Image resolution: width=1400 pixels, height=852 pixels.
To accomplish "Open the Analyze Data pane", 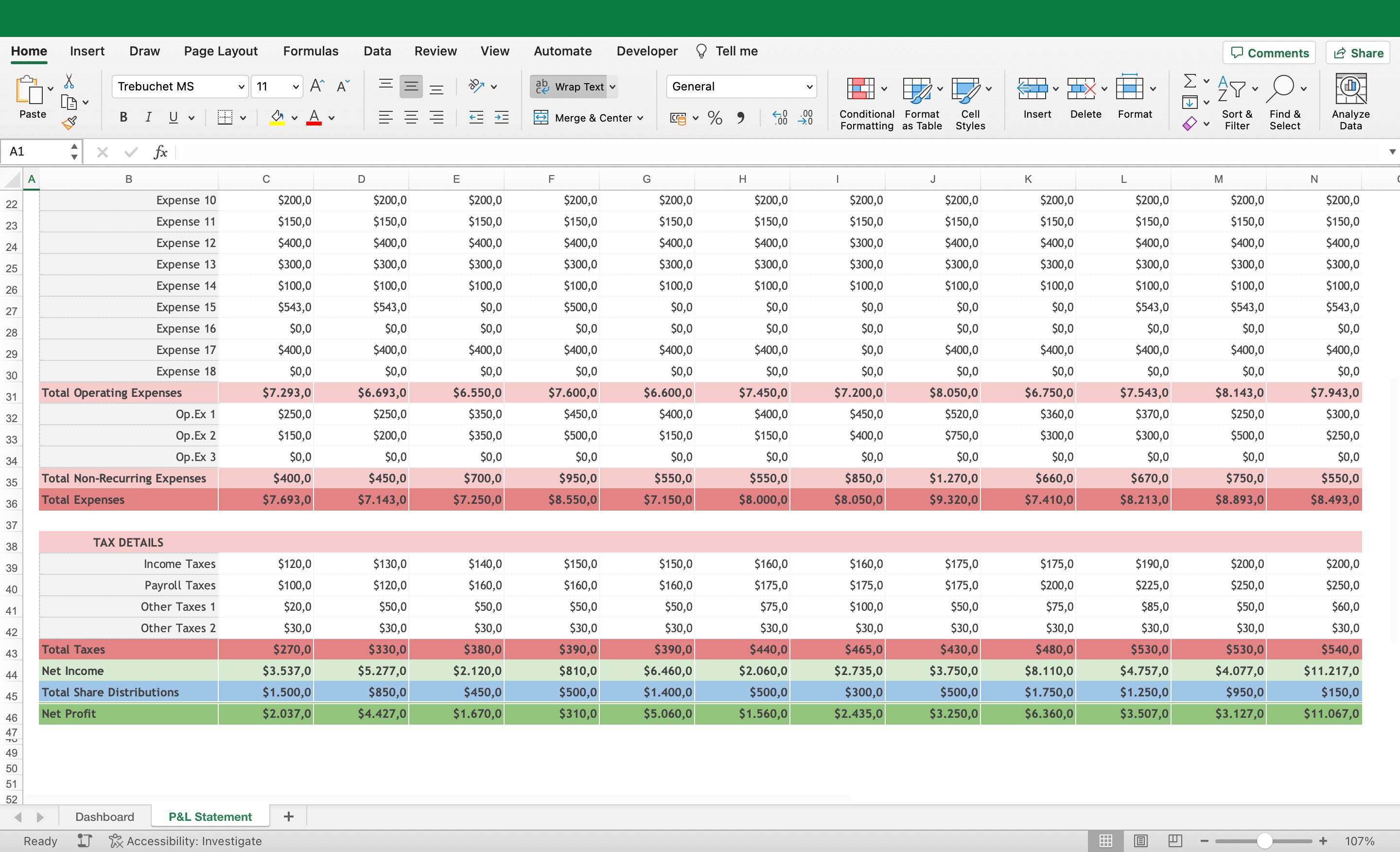I will click(x=1351, y=101).
